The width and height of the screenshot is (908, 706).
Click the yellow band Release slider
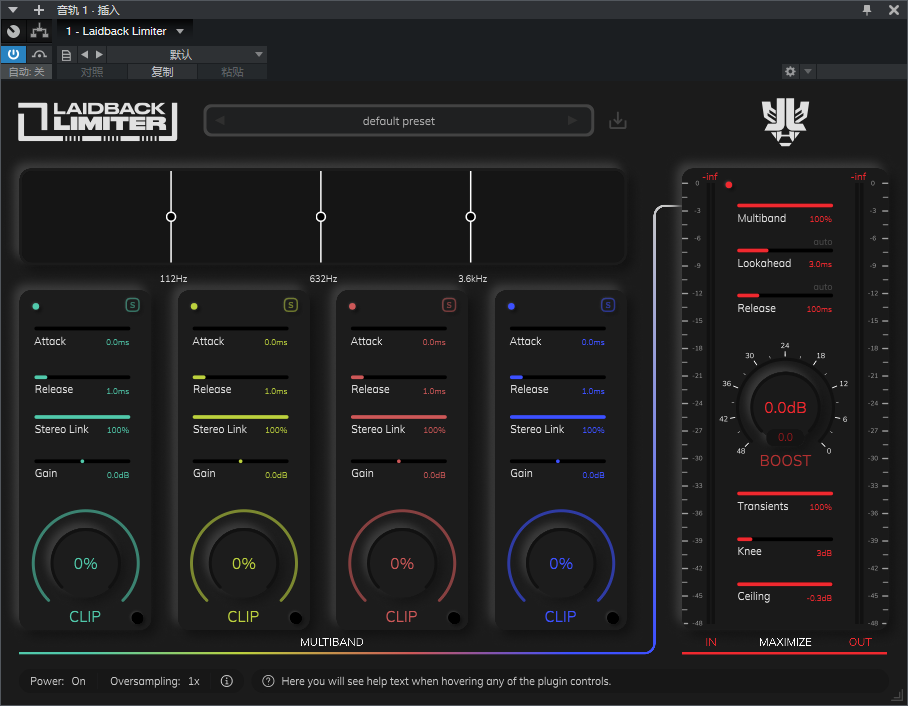[x=240, y=377]
